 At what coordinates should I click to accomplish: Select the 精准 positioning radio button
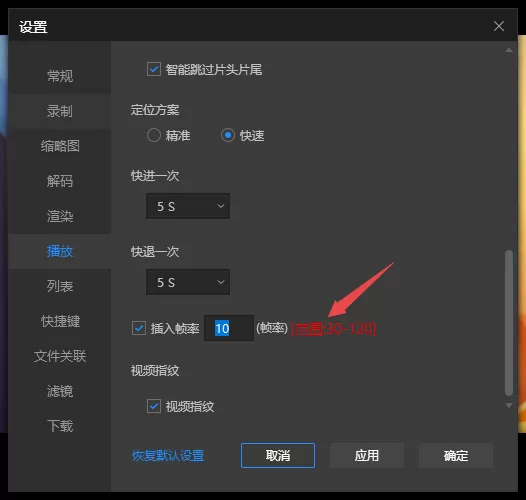tap(154, 136)
